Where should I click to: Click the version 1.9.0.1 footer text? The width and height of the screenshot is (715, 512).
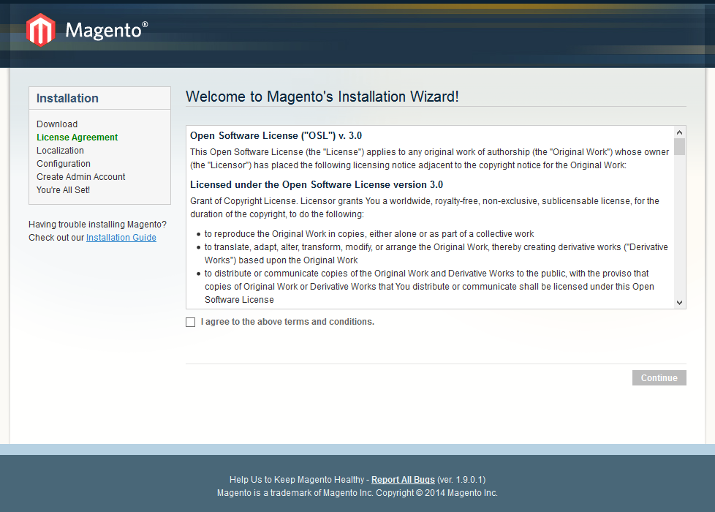[461, 480]
